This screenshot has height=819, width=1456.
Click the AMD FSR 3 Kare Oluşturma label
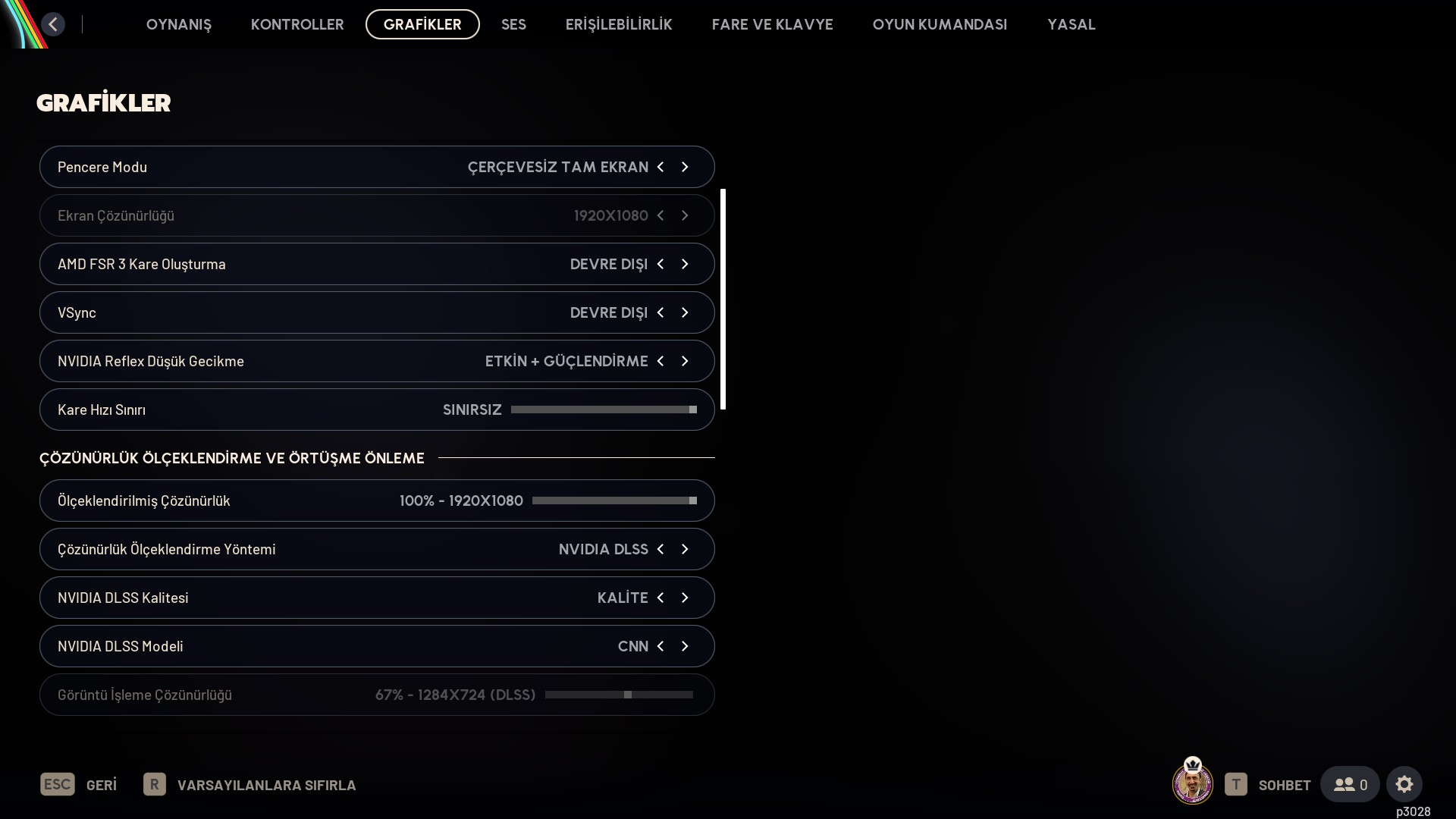142,264
